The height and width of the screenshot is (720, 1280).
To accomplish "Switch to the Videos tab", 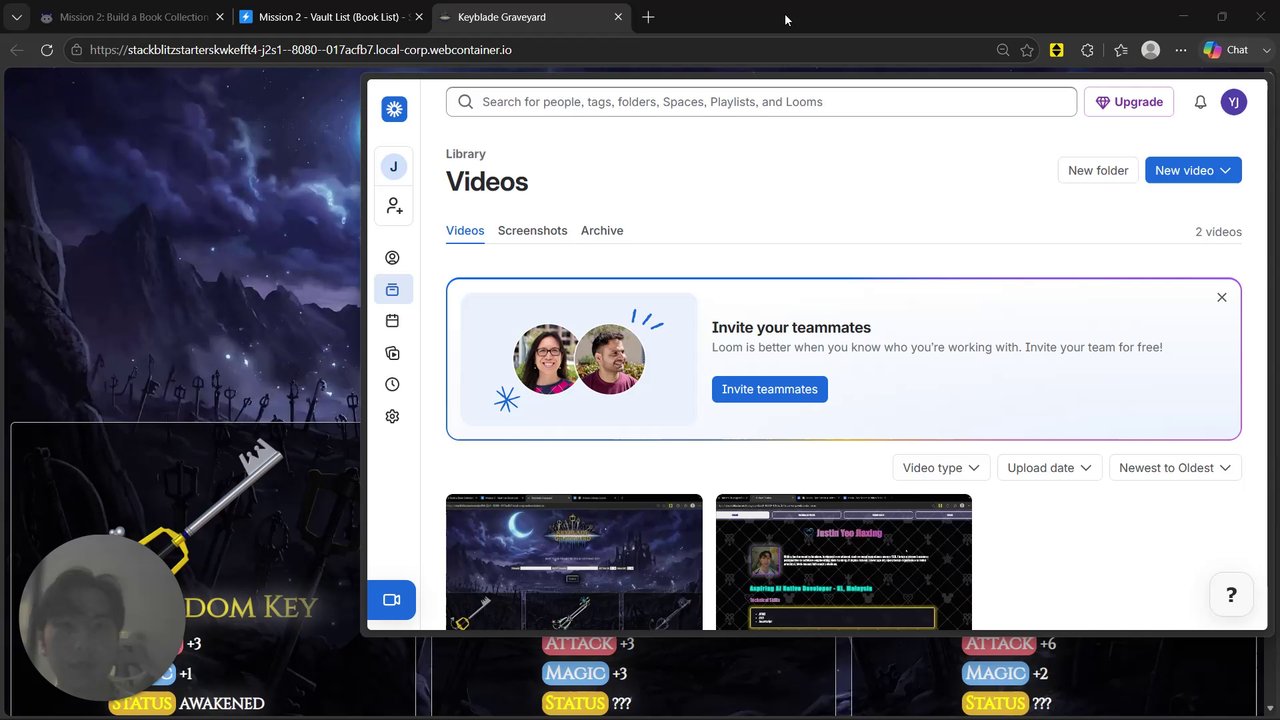I will click(465, 231).
